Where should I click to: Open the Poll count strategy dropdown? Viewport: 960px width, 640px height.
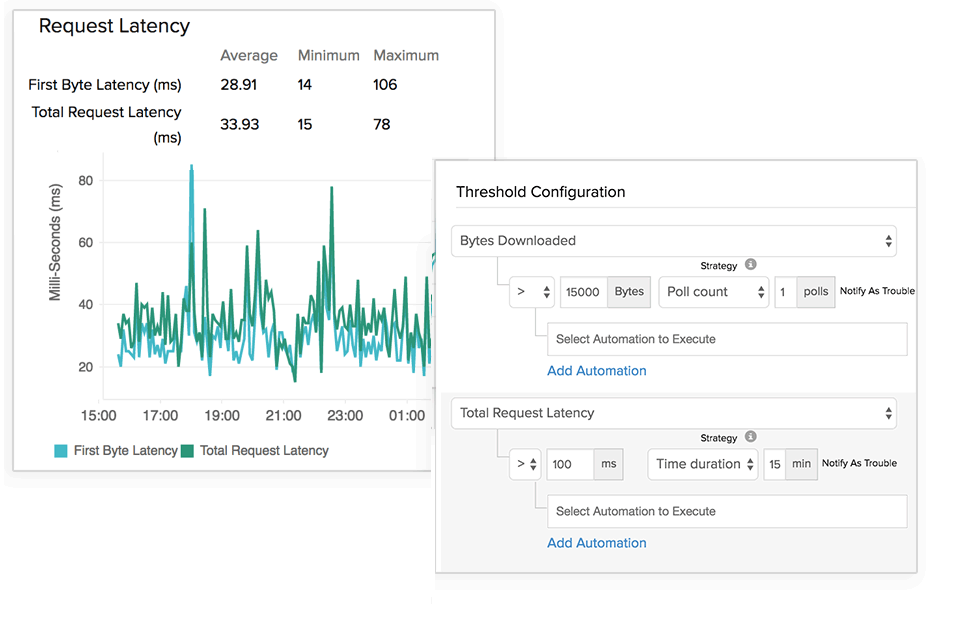[x=714, y=291]
